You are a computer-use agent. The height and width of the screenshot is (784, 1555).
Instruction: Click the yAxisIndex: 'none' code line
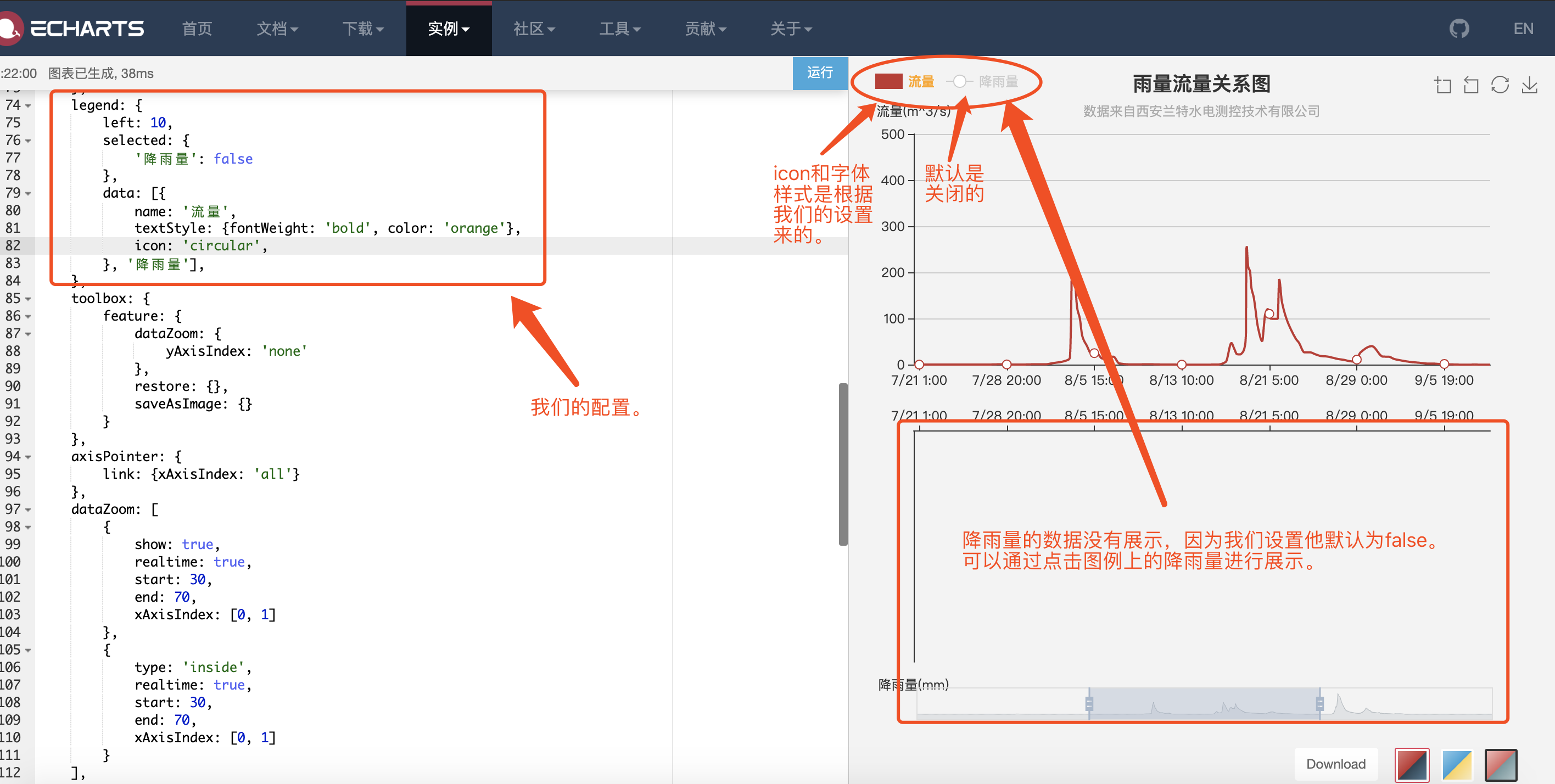236,351
